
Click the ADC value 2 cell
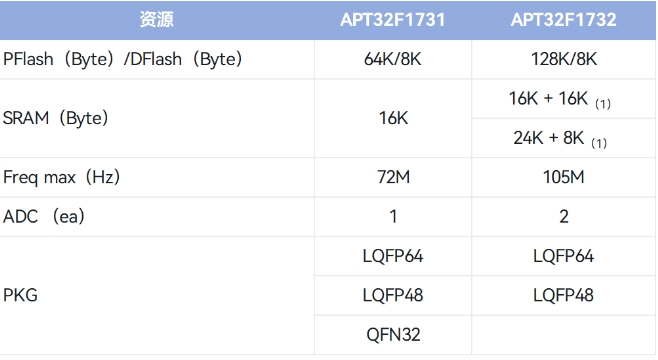click(564, 217)
